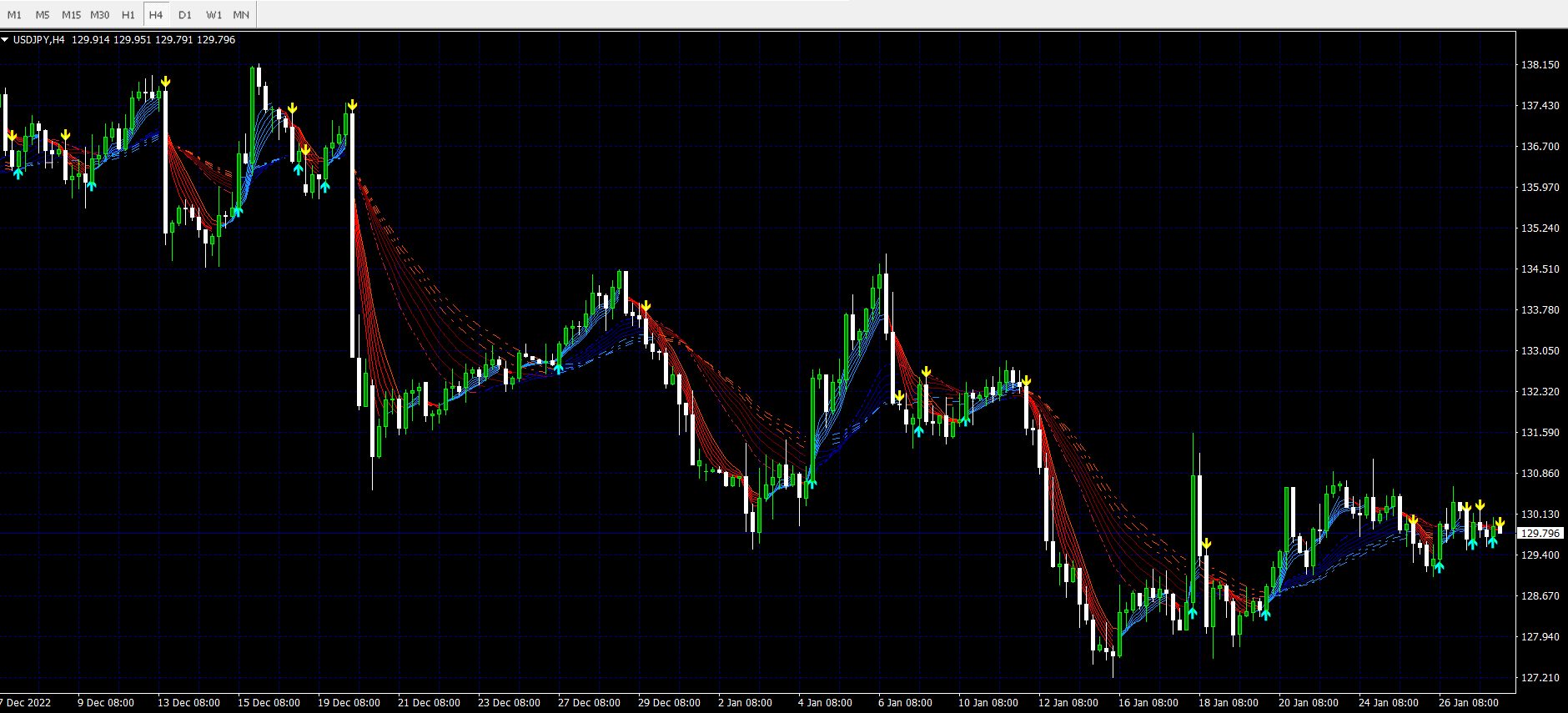Click the 138.150 price scale label
This screenshot has height=713, width=1568.
pos(1540,64)
